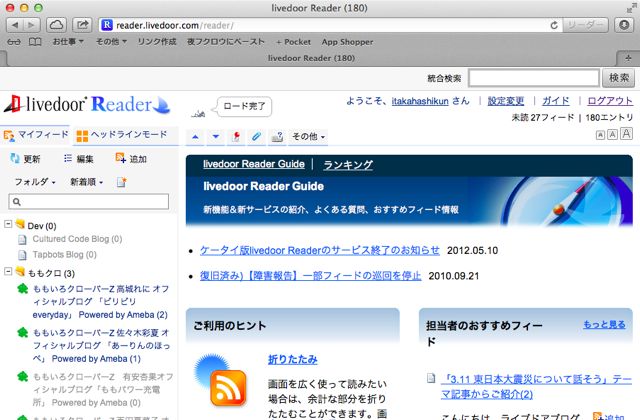Open the その他 toolbar dropdown
The width and height of the screenshot is (640, 420).
coord(309,137)
